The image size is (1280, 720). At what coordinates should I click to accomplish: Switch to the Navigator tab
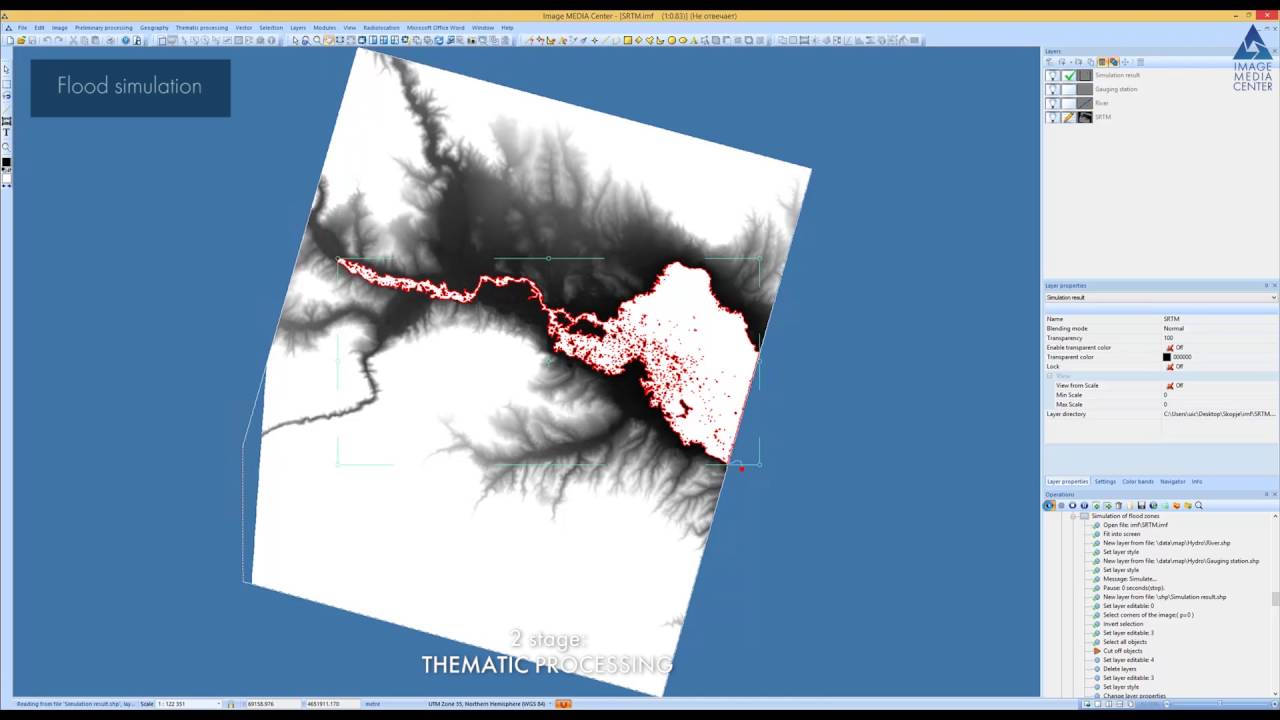point(1173,481)
